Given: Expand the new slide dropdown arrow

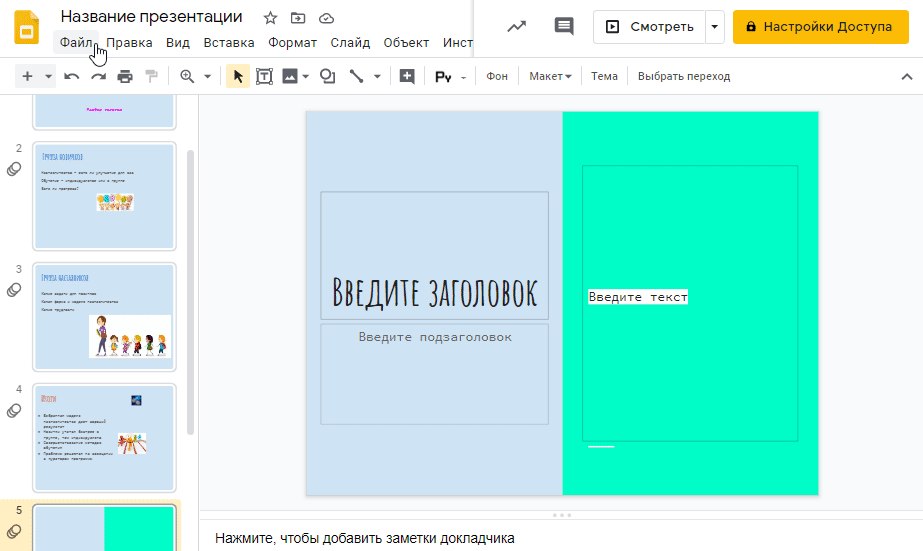Looking at the screenshot, I should pos(48,77).
